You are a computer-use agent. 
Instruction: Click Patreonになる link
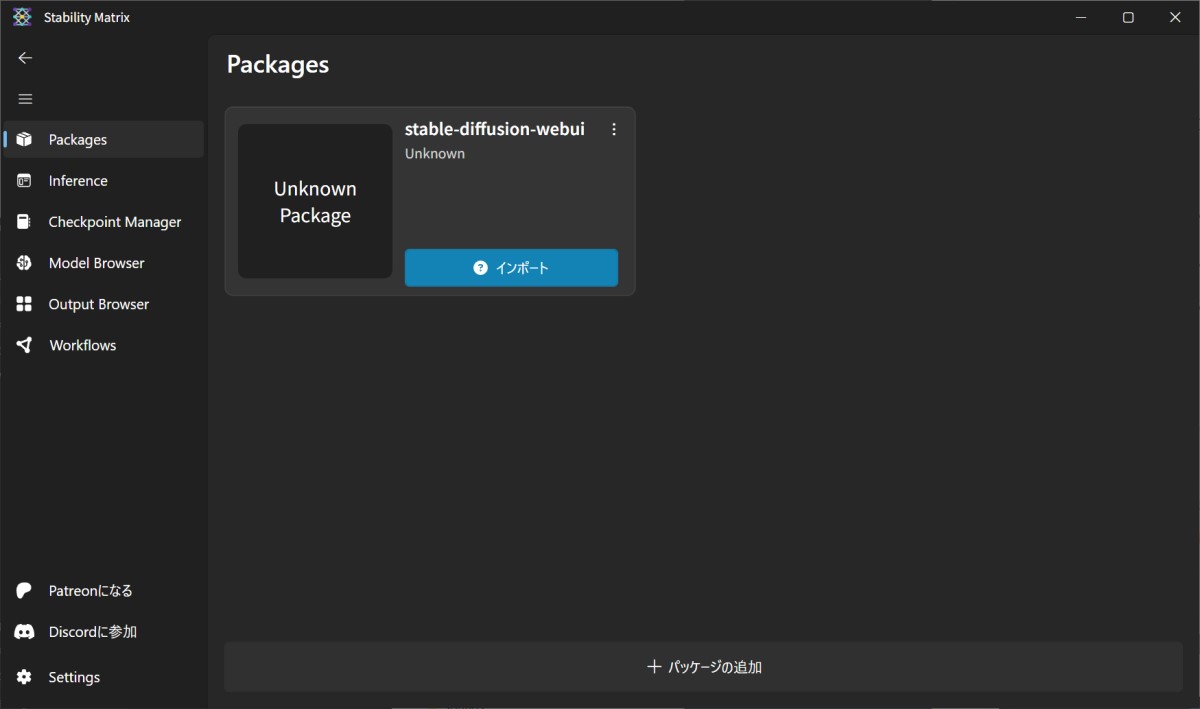coord(104,591)
